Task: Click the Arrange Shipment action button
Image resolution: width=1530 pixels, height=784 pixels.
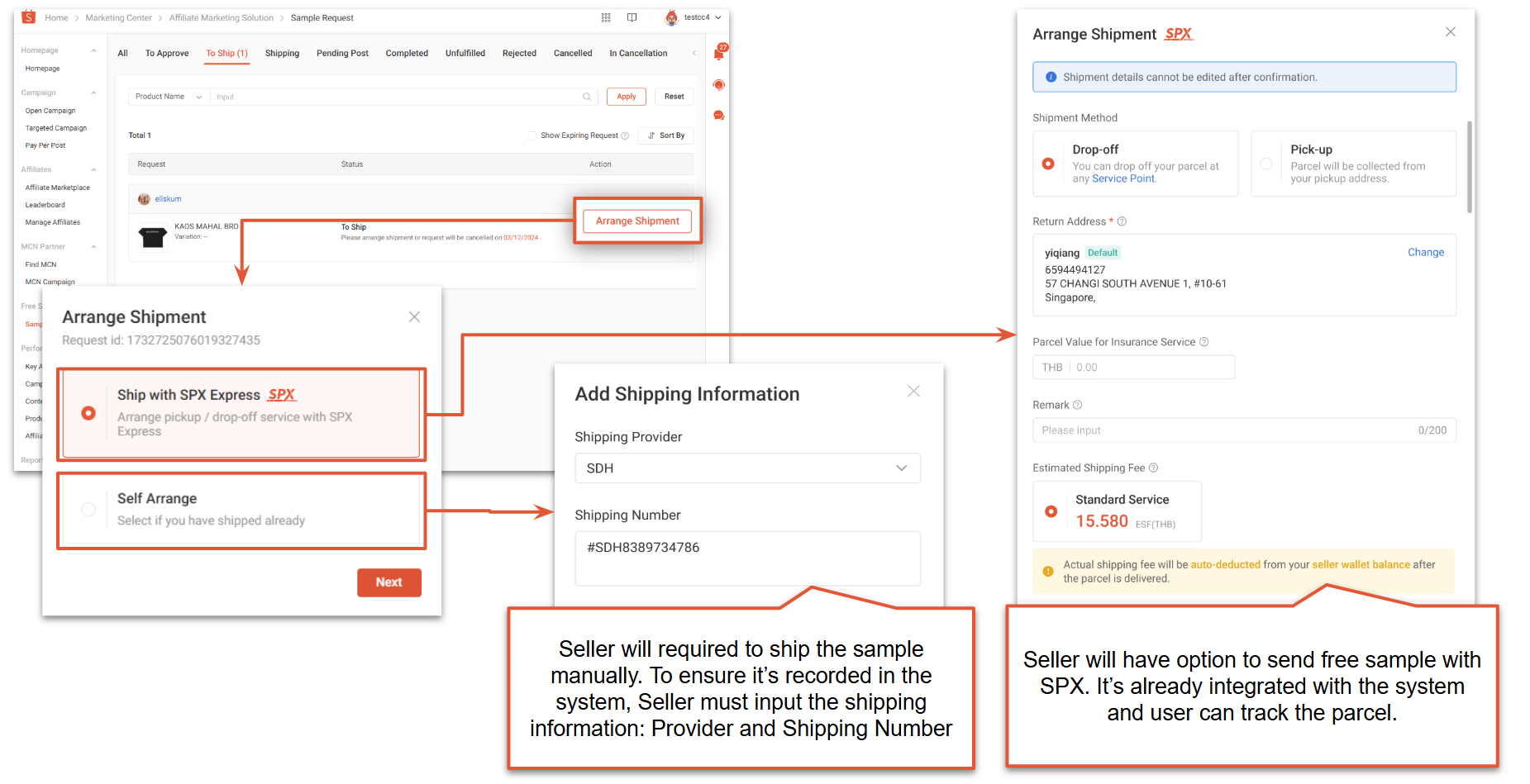Action: (636, 221)
